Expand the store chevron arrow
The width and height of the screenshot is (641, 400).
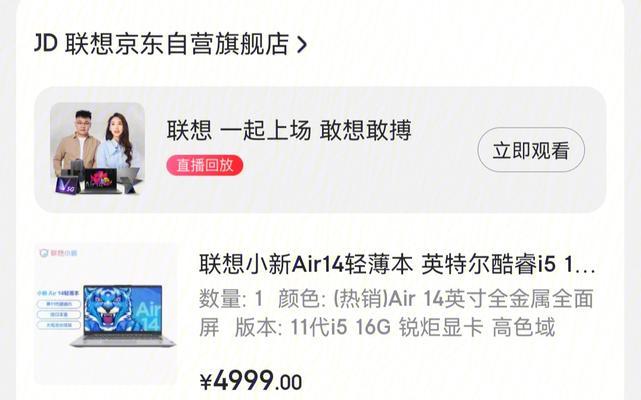click(301, 45)
